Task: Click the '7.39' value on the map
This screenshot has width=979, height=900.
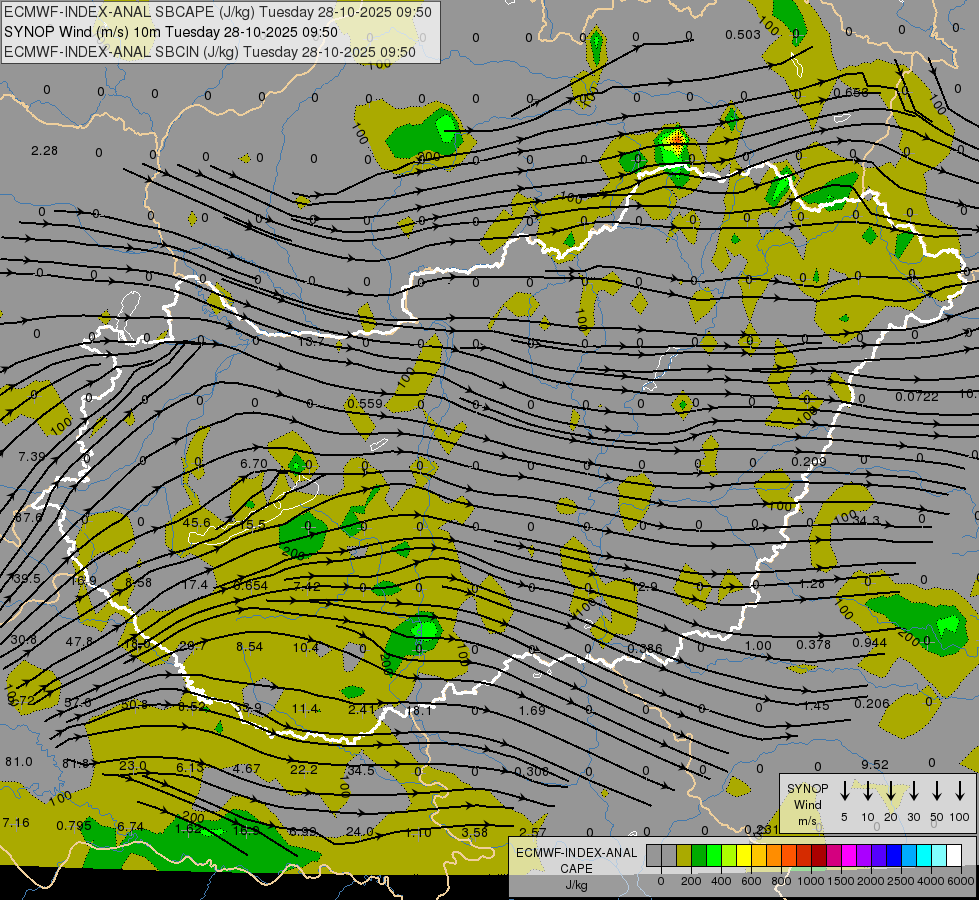Action: pos(31,457)
